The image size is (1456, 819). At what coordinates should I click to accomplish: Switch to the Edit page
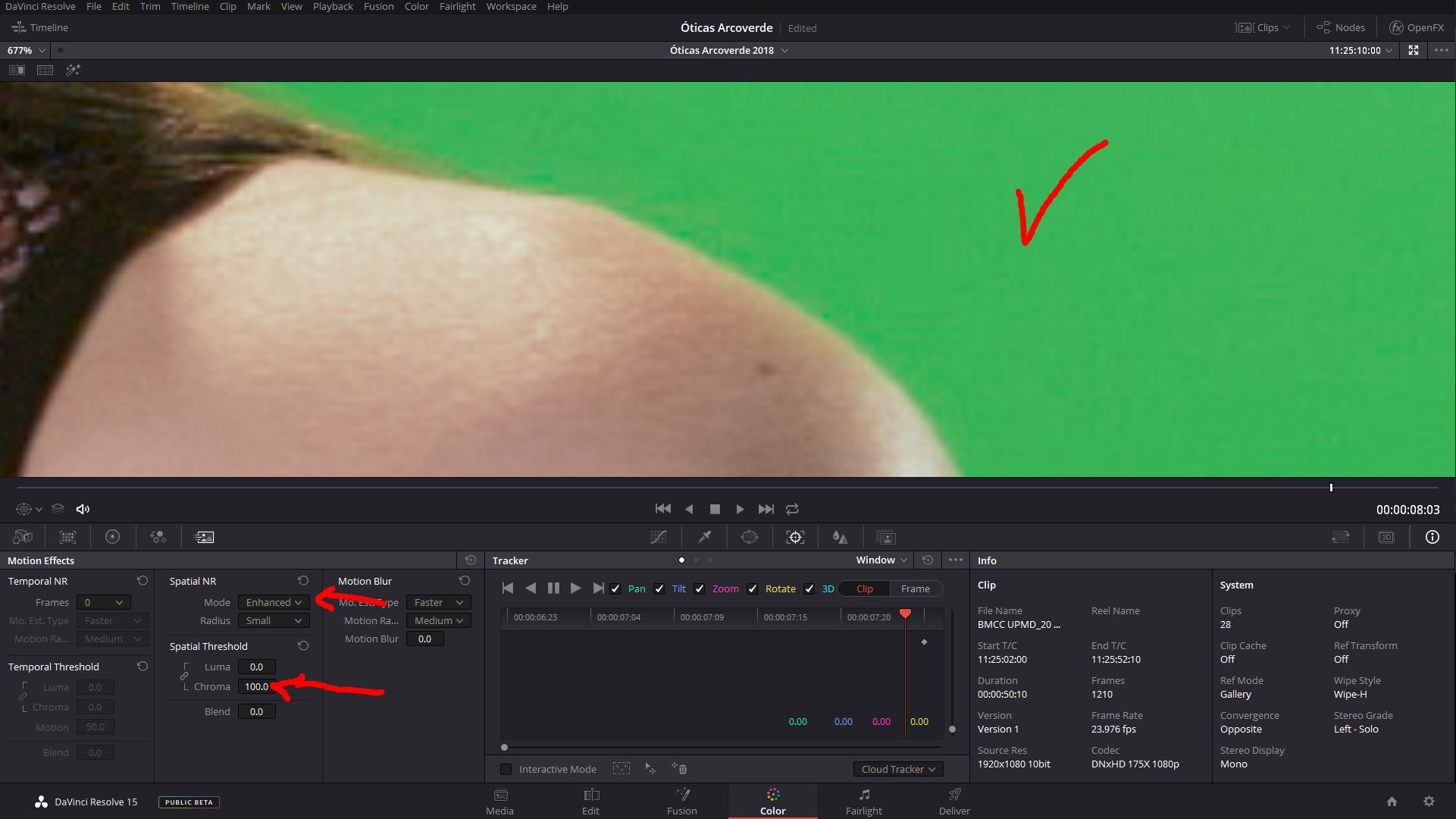[x=590, y=802]
